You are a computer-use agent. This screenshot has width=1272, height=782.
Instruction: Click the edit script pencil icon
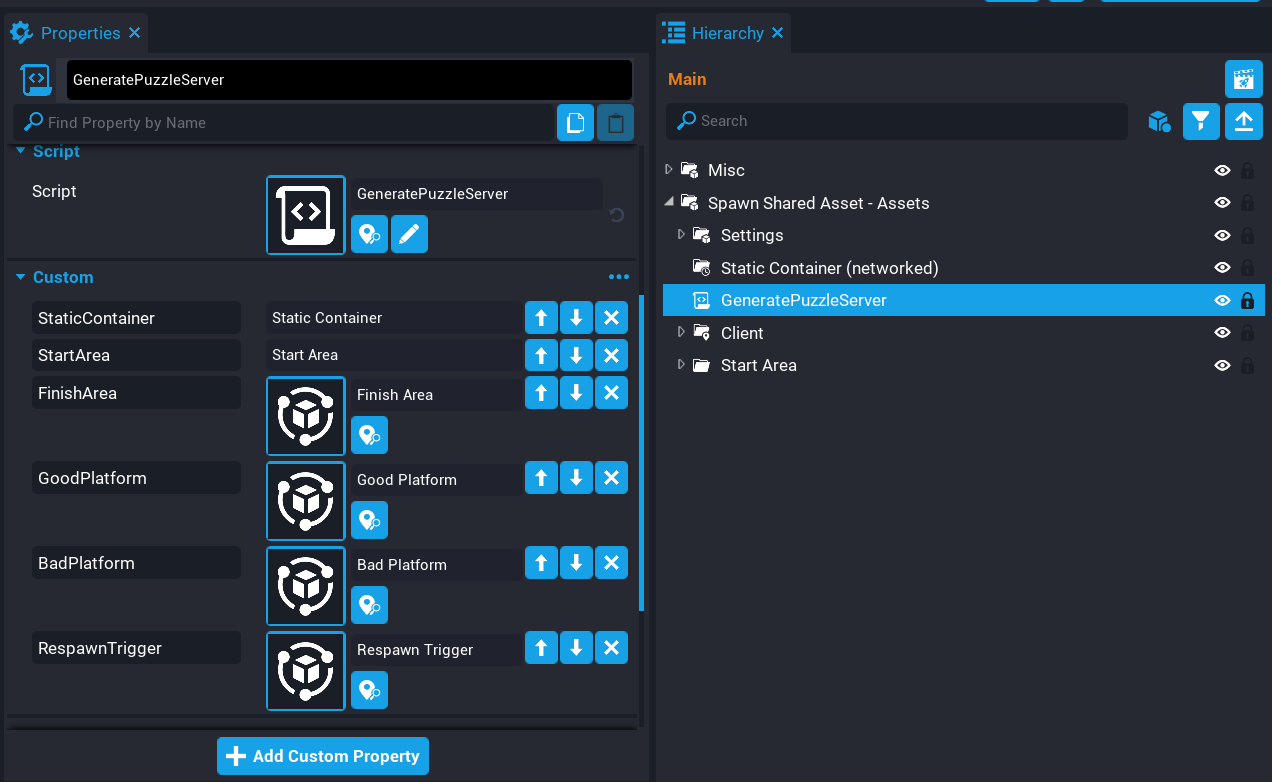pos(409,235)
